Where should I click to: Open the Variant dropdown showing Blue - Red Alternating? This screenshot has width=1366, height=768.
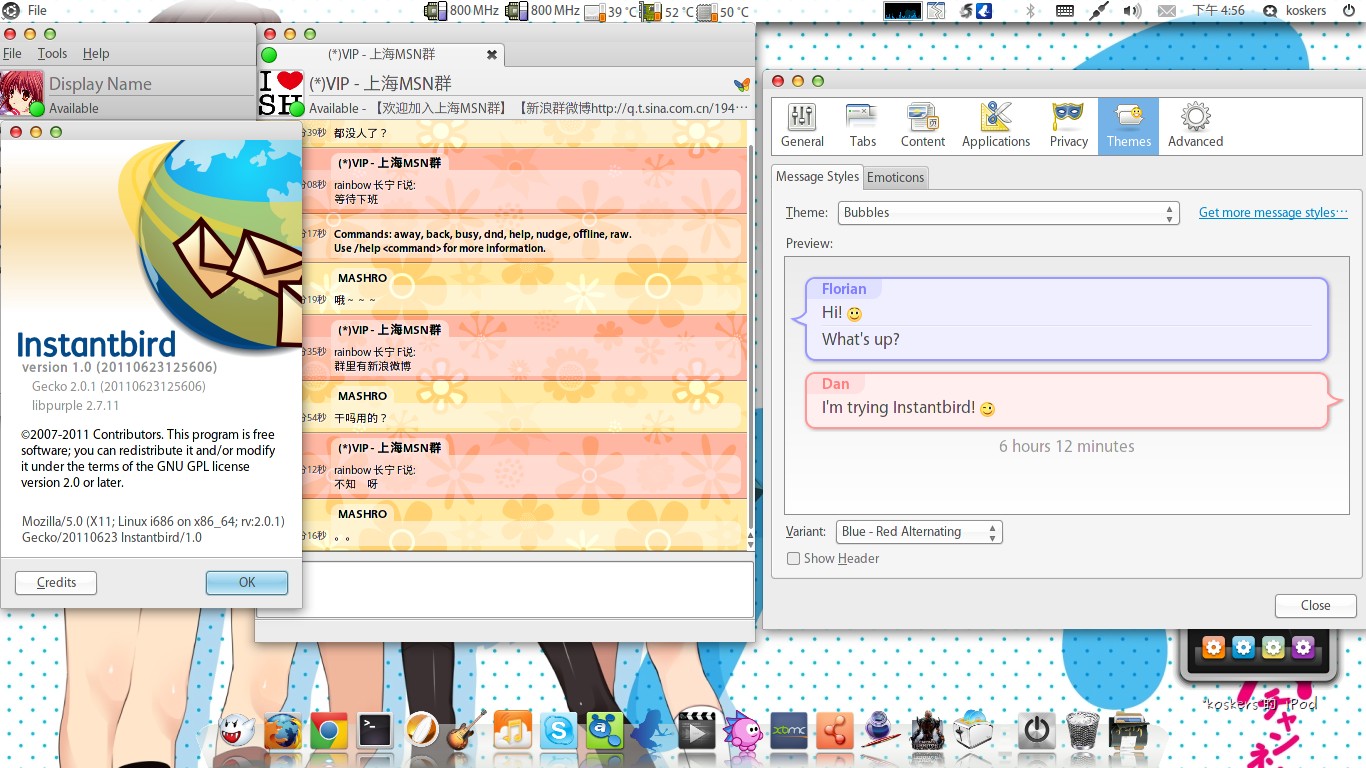pyautogui.click(x=919, y=532)
